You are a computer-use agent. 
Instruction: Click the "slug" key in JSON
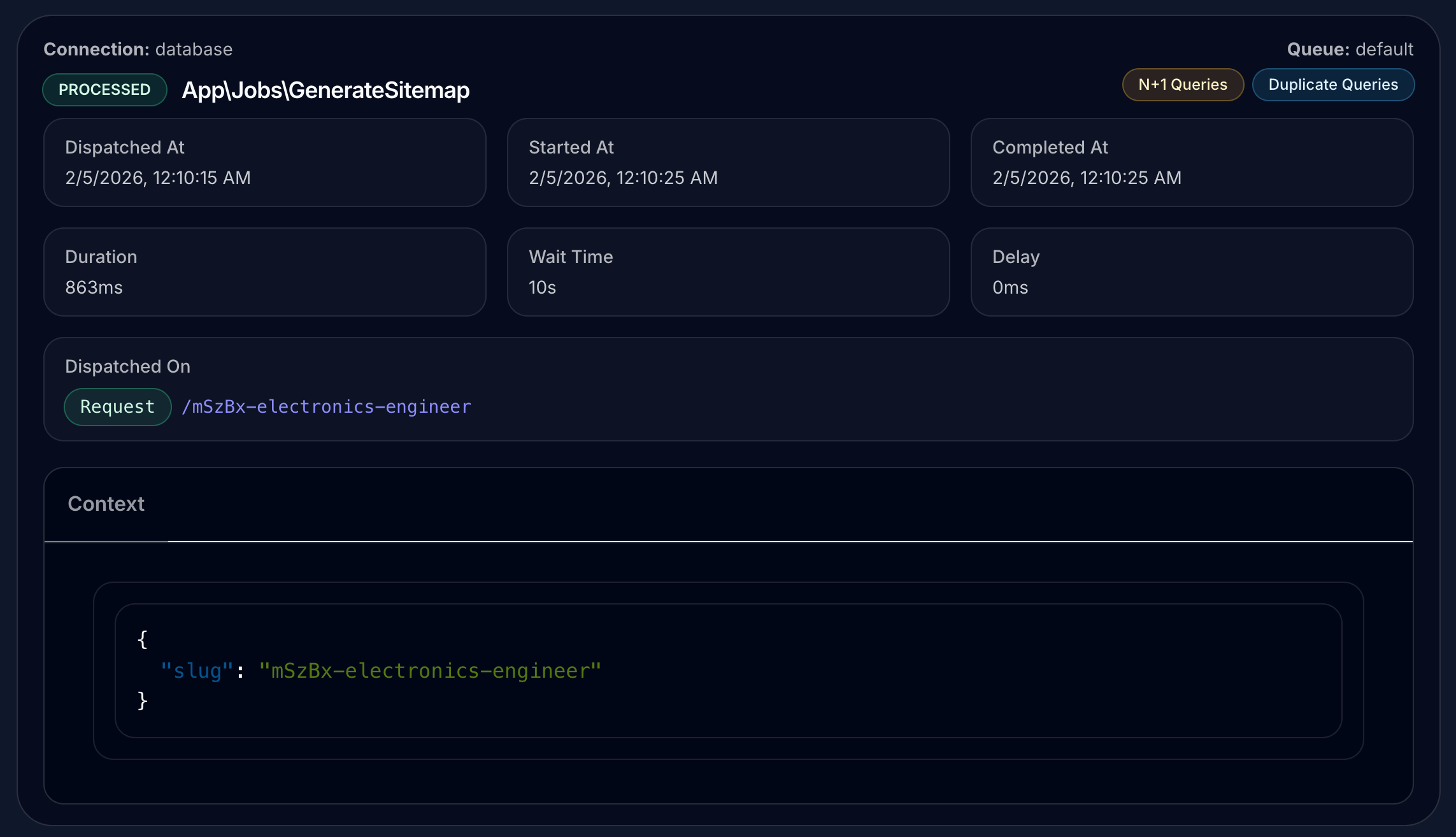(x=196, y=671)
